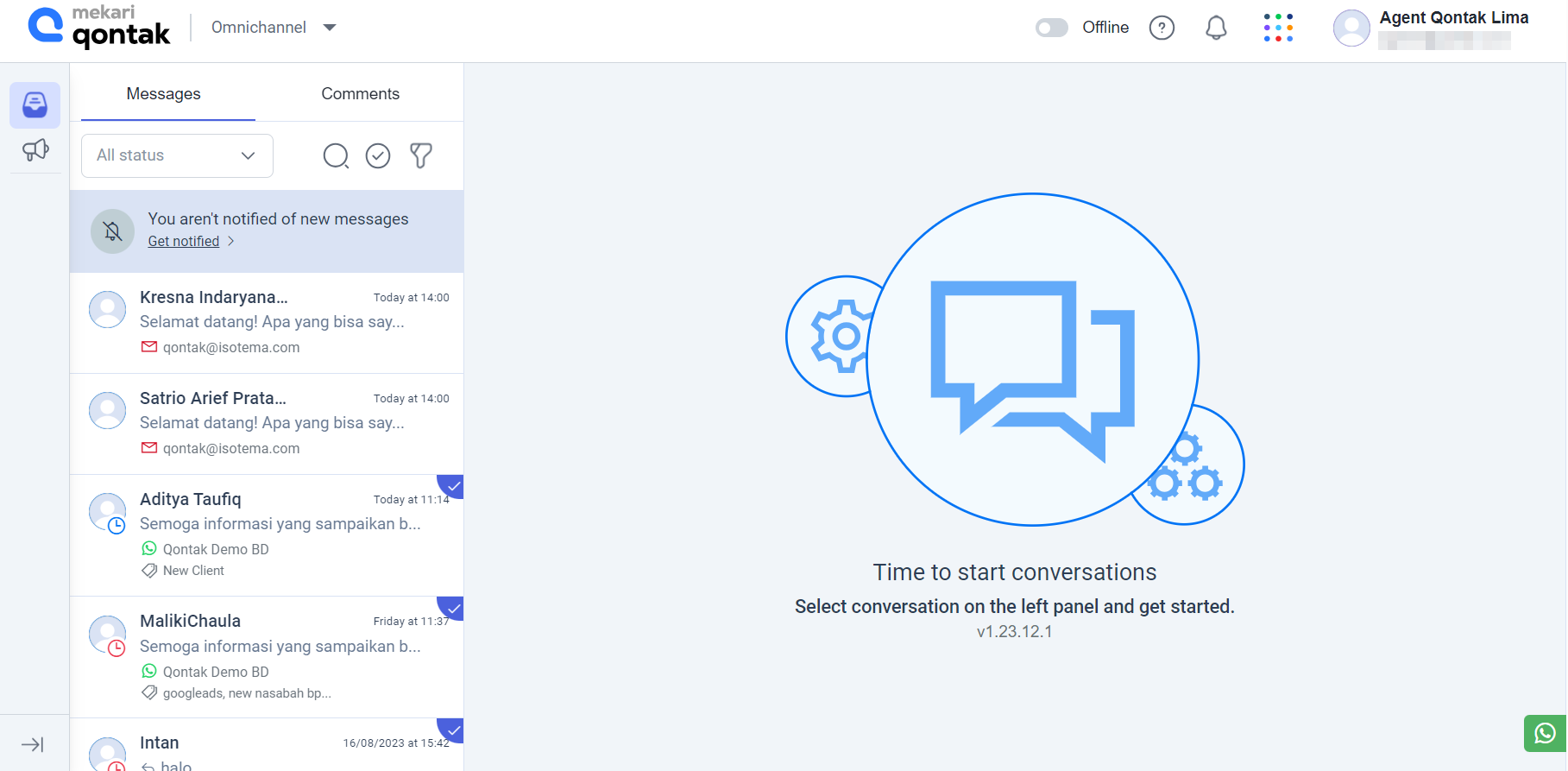
Task: Open the conversation filter funnel icon
Action: [x=421, y=155]
